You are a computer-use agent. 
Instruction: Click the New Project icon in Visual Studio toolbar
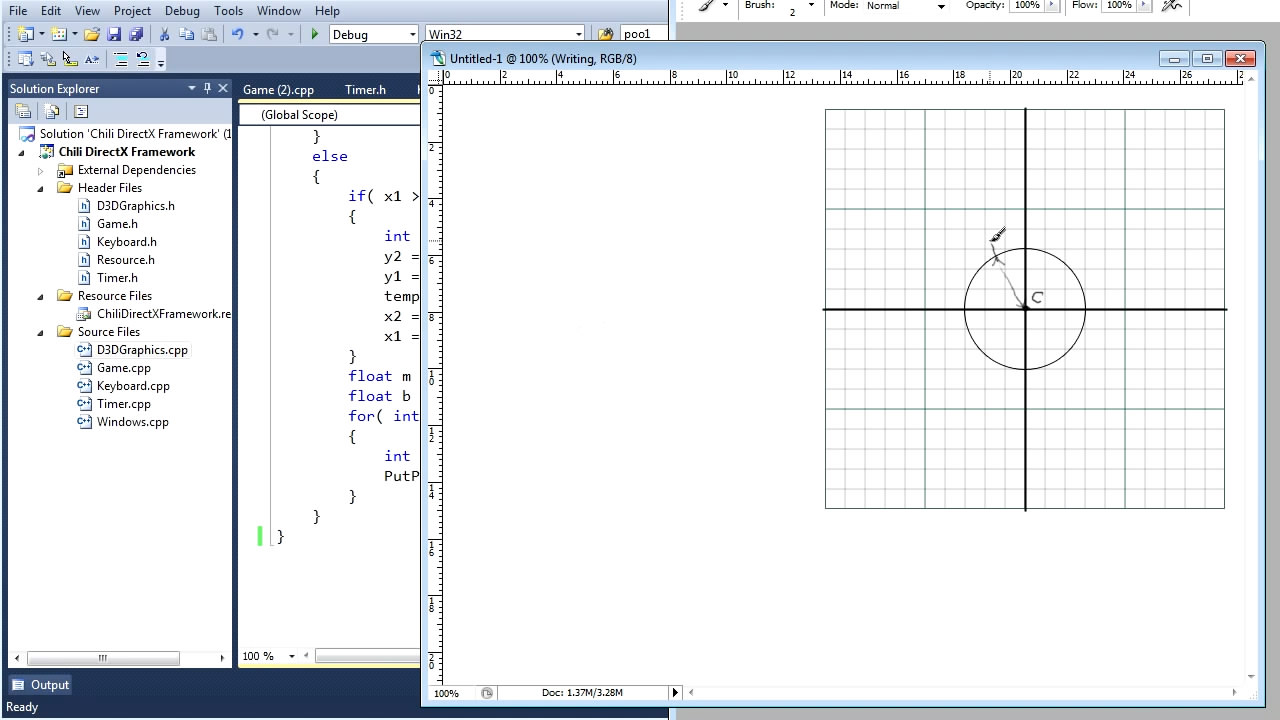tap(26, 34)
